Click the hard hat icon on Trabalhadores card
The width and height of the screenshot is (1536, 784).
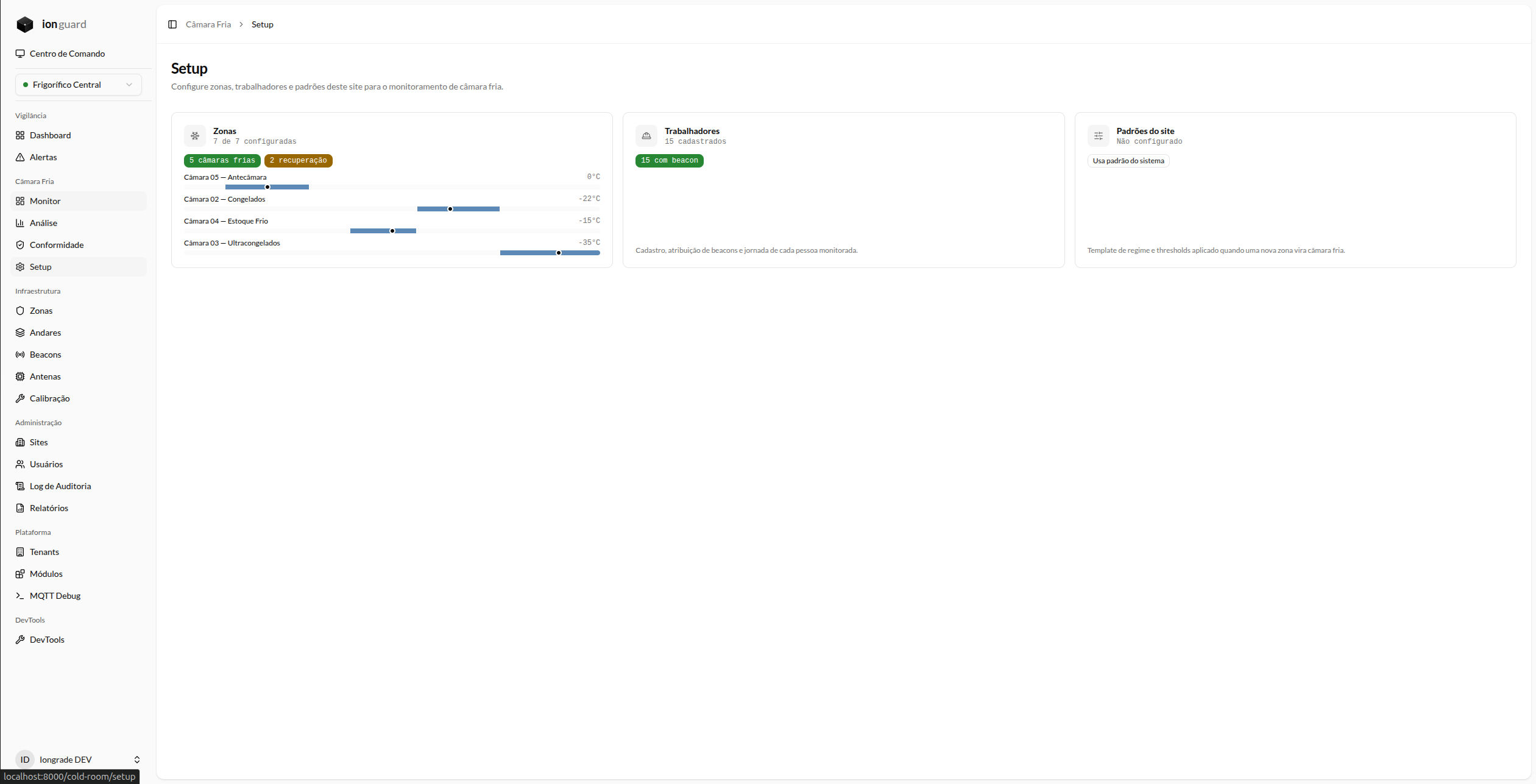coord(646,136)
